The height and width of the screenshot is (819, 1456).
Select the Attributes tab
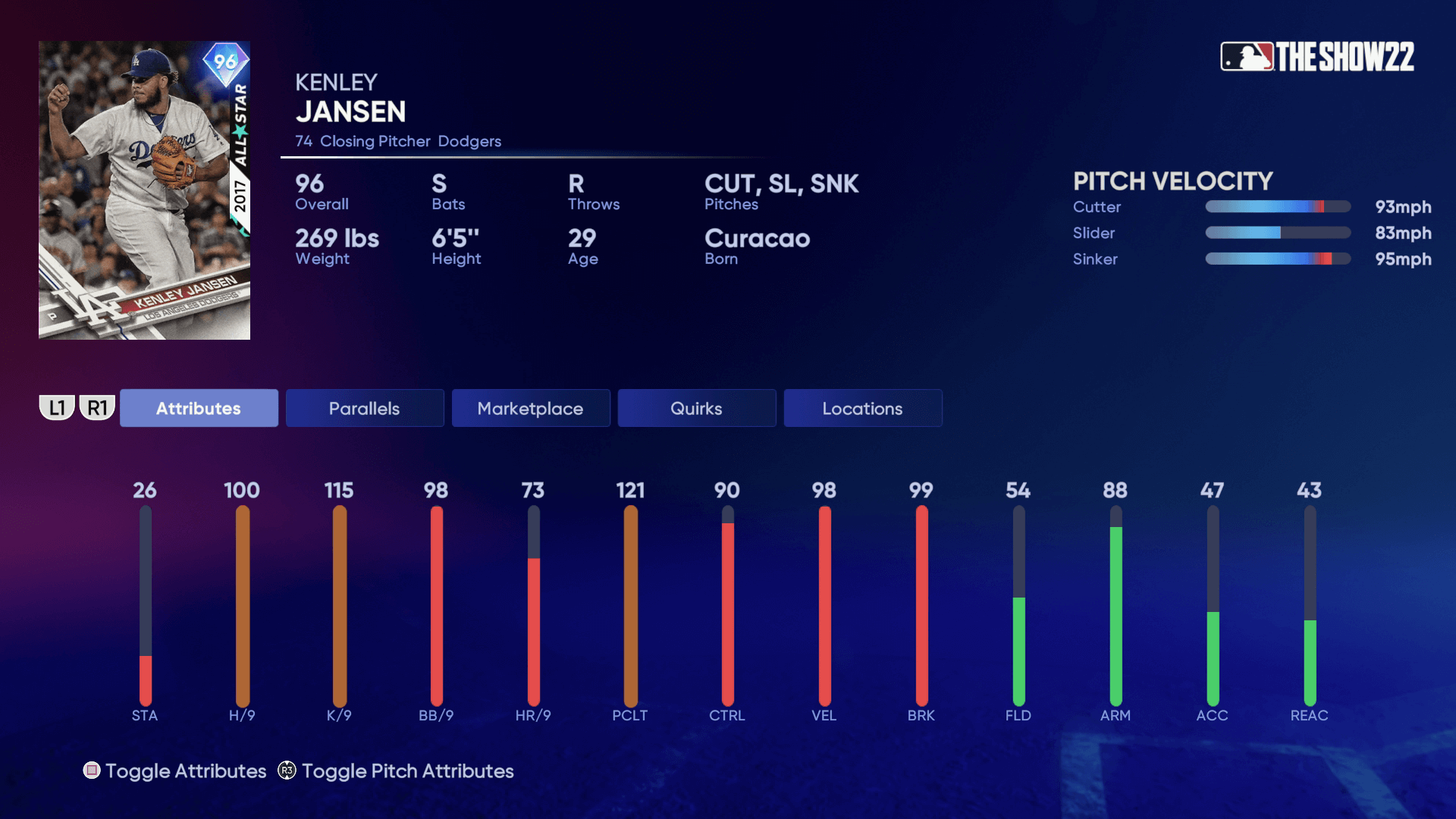coord(198,408)
